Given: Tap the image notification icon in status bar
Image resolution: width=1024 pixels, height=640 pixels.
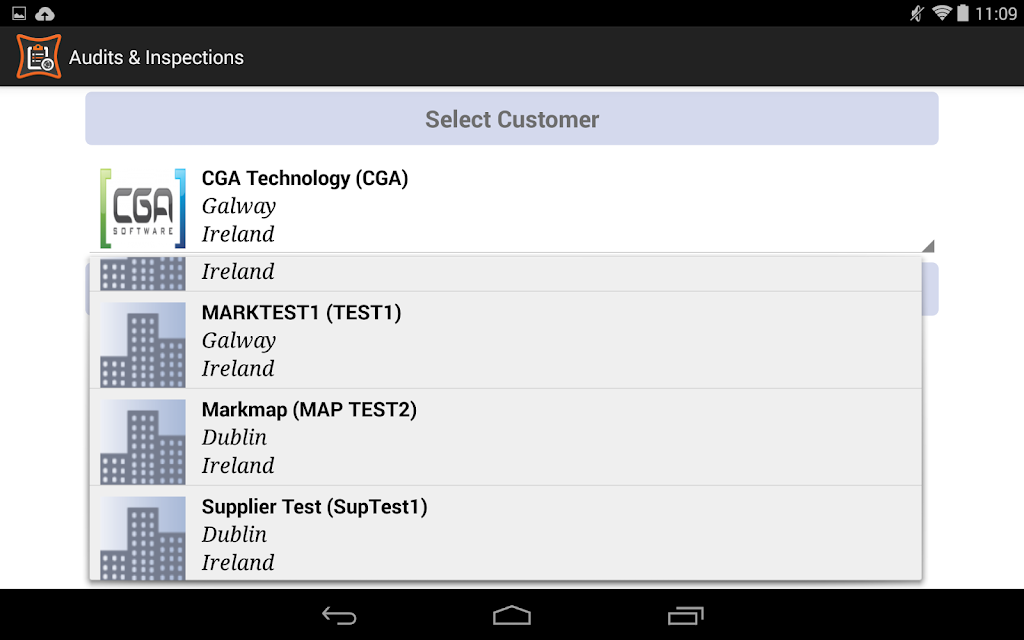Looking at the screenshot, I should coord(19,13).
